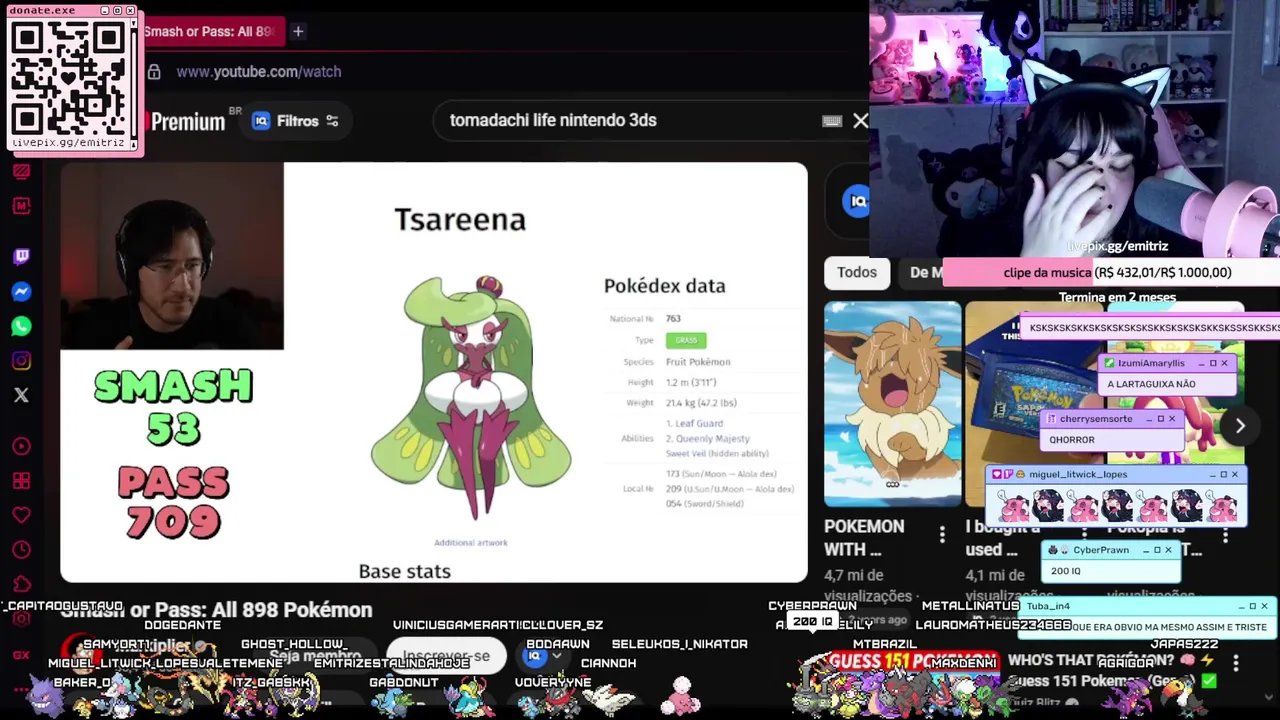Open the Smash or Pass: All 898 Pokémon title
The height and width of the screenshot is (720, 1280).
tap(216, 610)
